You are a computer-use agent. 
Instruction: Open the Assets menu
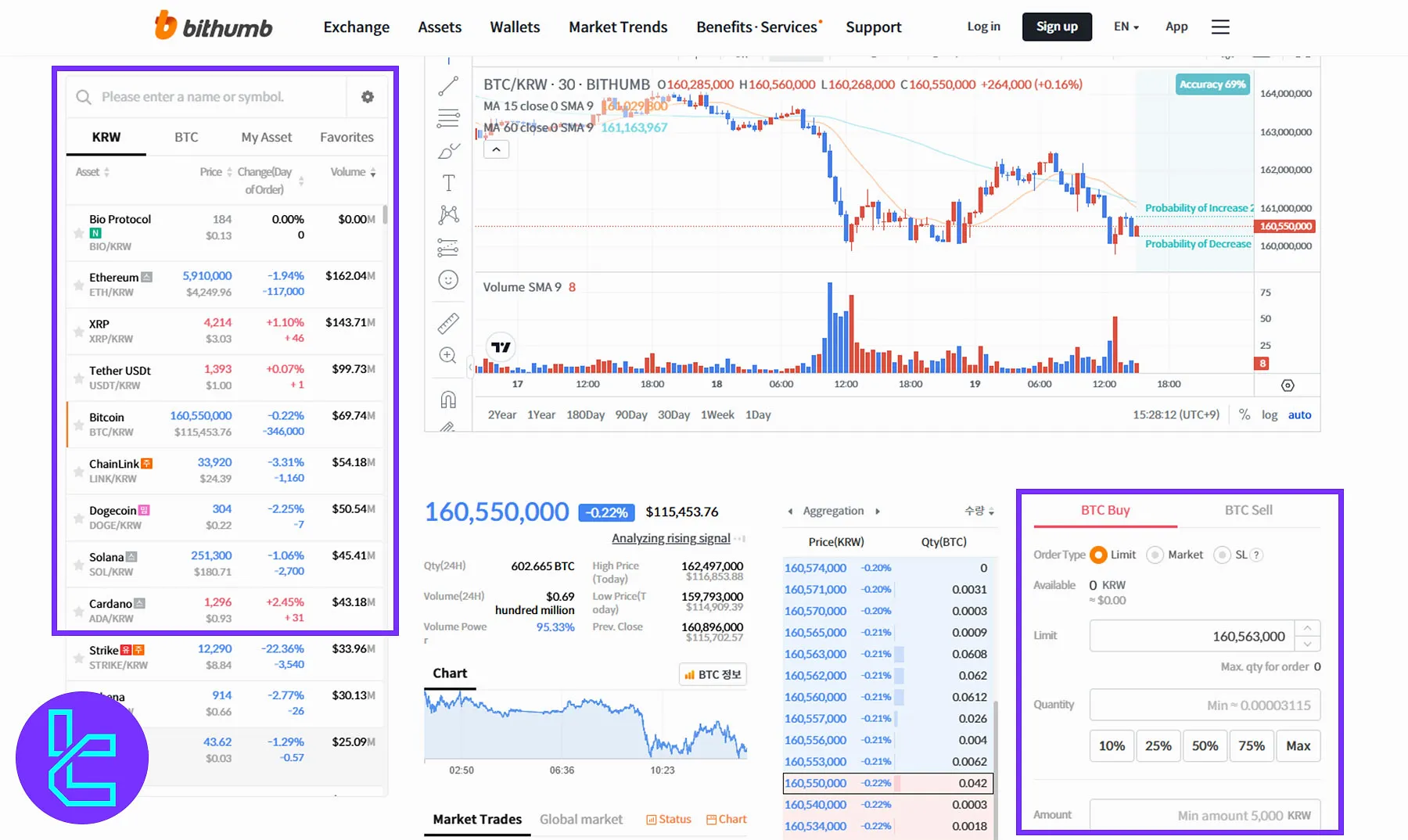[x=440, y=27]
